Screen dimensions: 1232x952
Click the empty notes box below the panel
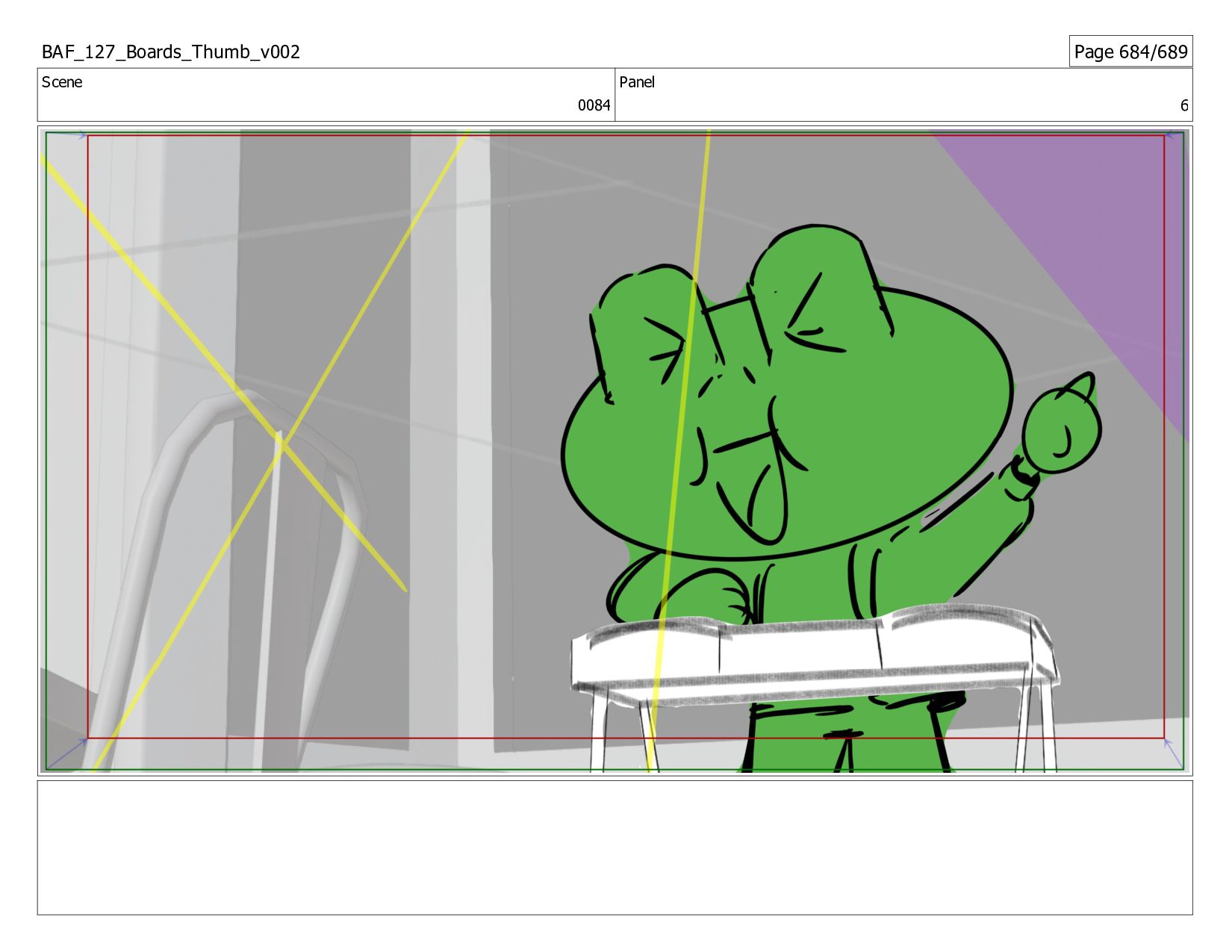point(615,847)
